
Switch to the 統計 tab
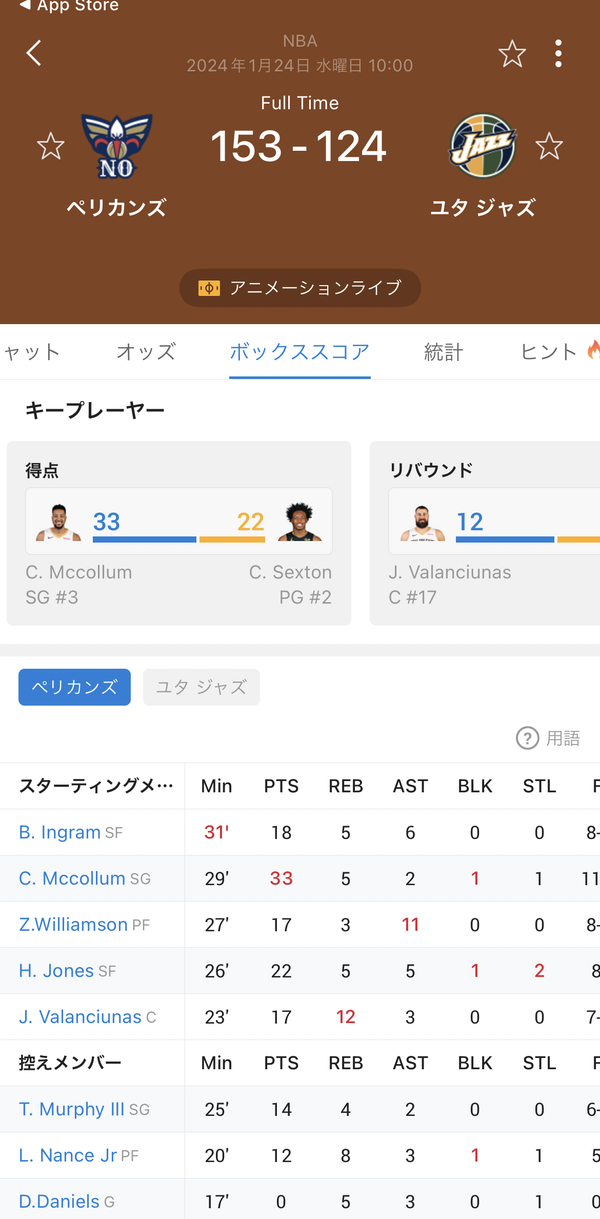pyautogui.click(x=444, y=351)
